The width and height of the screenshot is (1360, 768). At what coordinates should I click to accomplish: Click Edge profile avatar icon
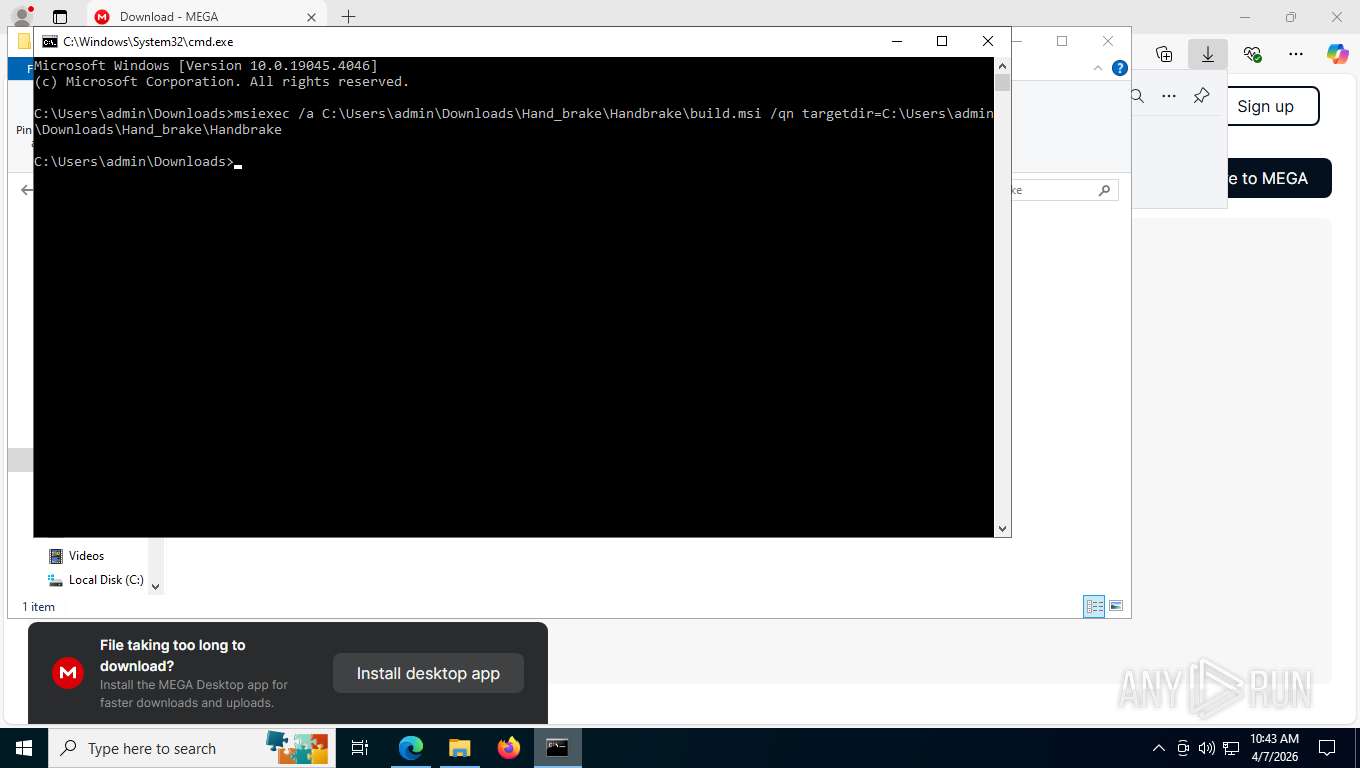(x=21, y=17)
